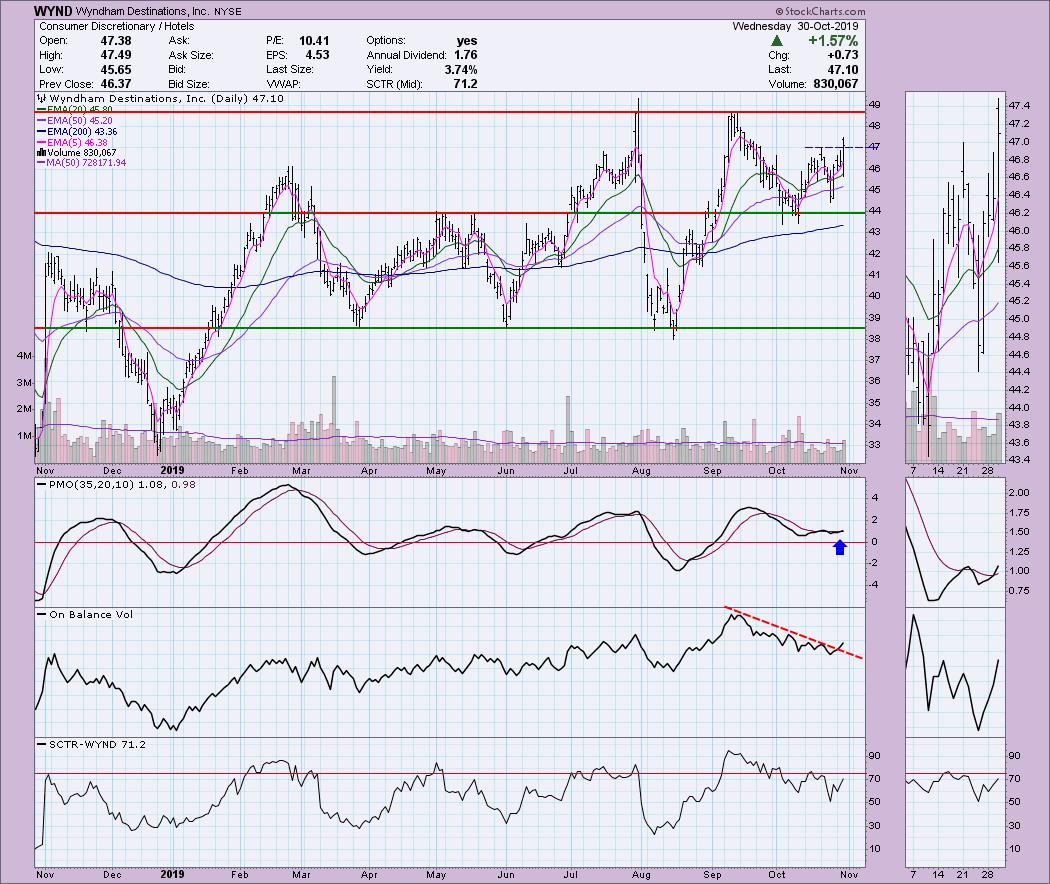Click the red dashed OBV trendline

coord(794,633)
